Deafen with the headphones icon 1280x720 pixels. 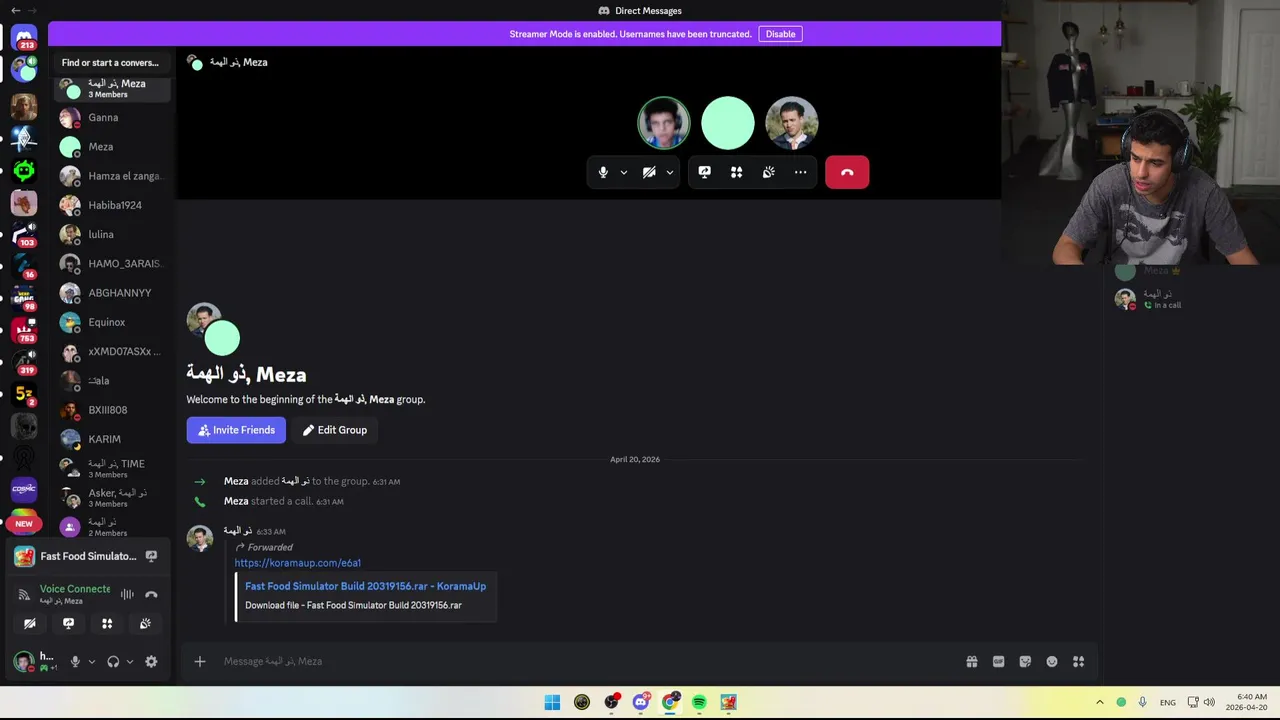click(113, 661)
